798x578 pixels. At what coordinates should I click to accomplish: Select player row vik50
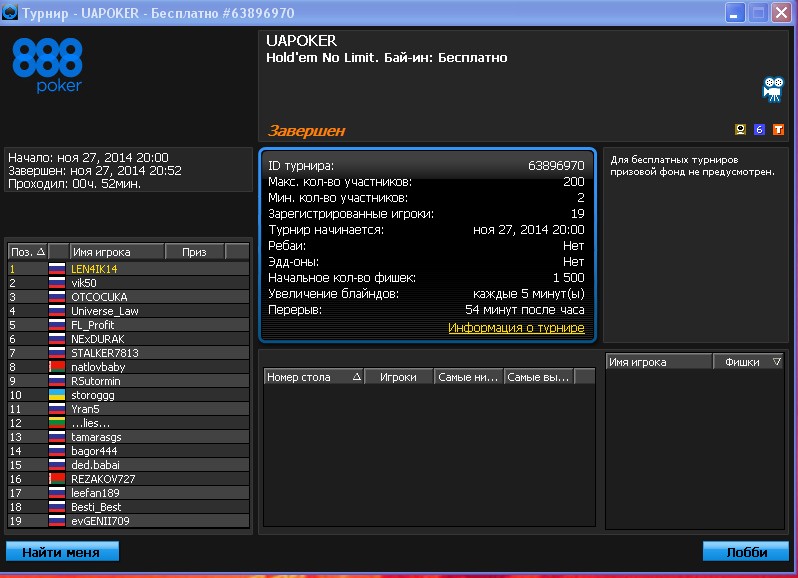129,282
